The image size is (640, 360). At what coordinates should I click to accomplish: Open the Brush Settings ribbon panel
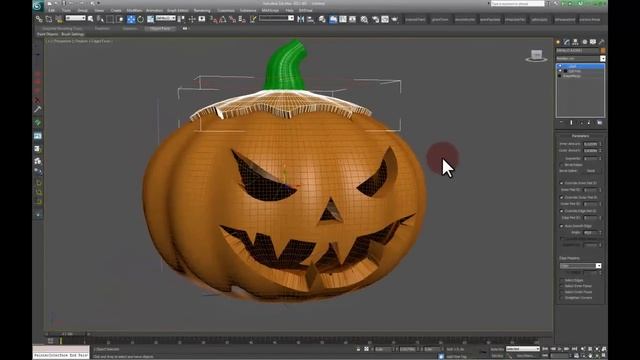pos(73,34)
